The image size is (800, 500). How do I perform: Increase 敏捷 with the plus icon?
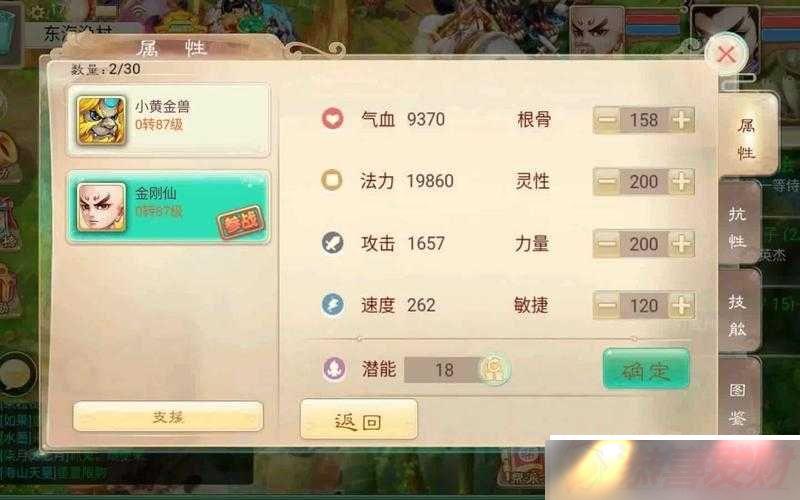pyautogui.click(x=681, y=306)
